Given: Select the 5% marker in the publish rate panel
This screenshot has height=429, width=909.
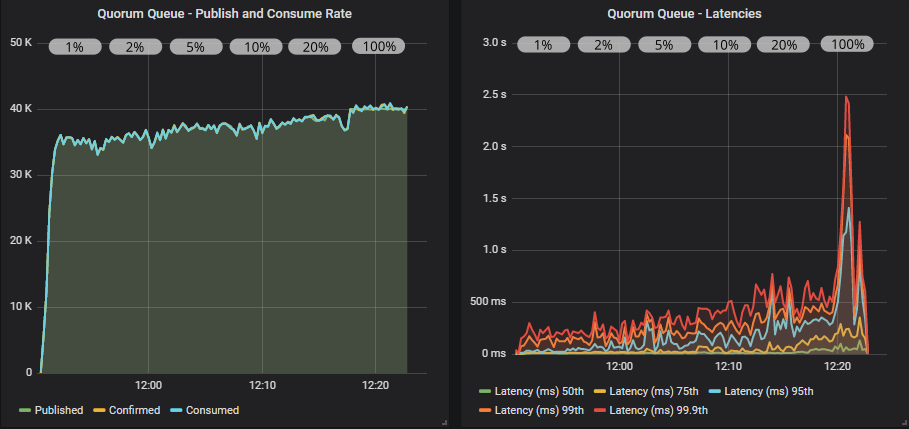Looking at the screenshot, I should 195,47.
